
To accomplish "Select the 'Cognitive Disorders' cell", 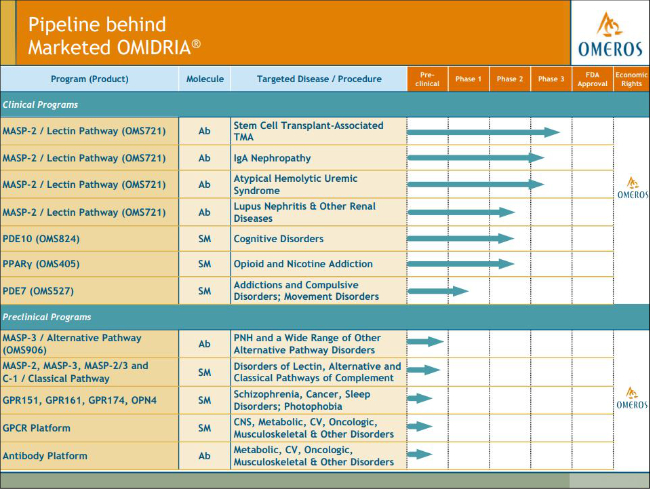I will [318, 239].
